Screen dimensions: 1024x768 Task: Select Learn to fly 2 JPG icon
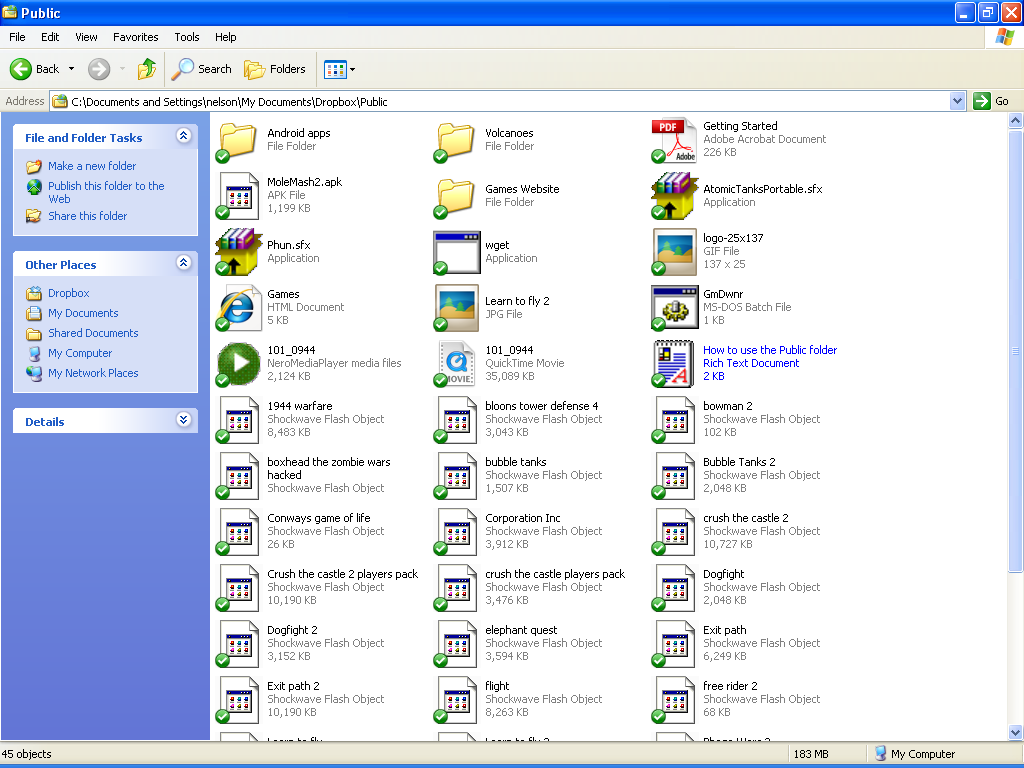pos(456,308)
